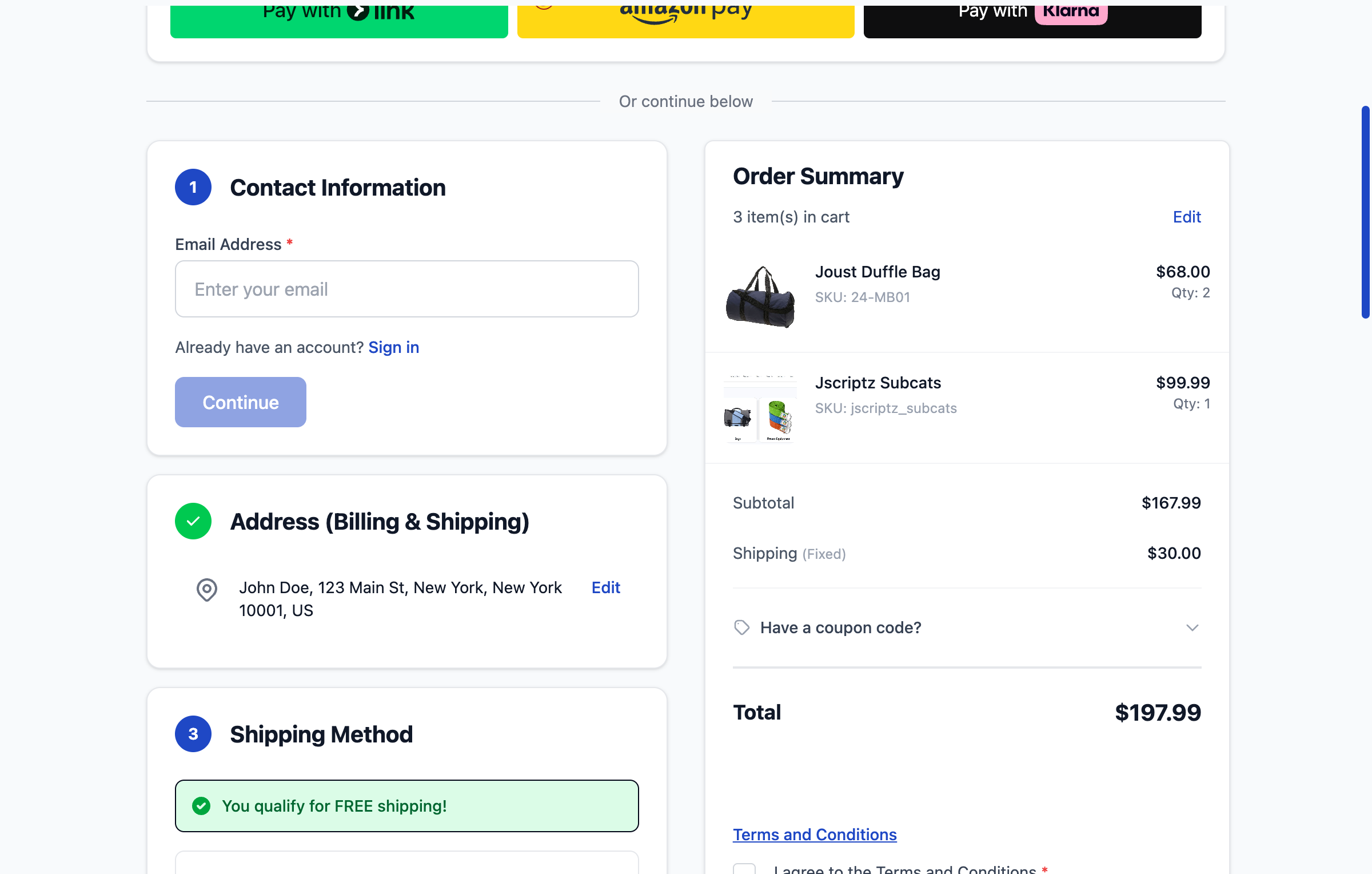Click the step 1 badge for Contact Information

193,186
